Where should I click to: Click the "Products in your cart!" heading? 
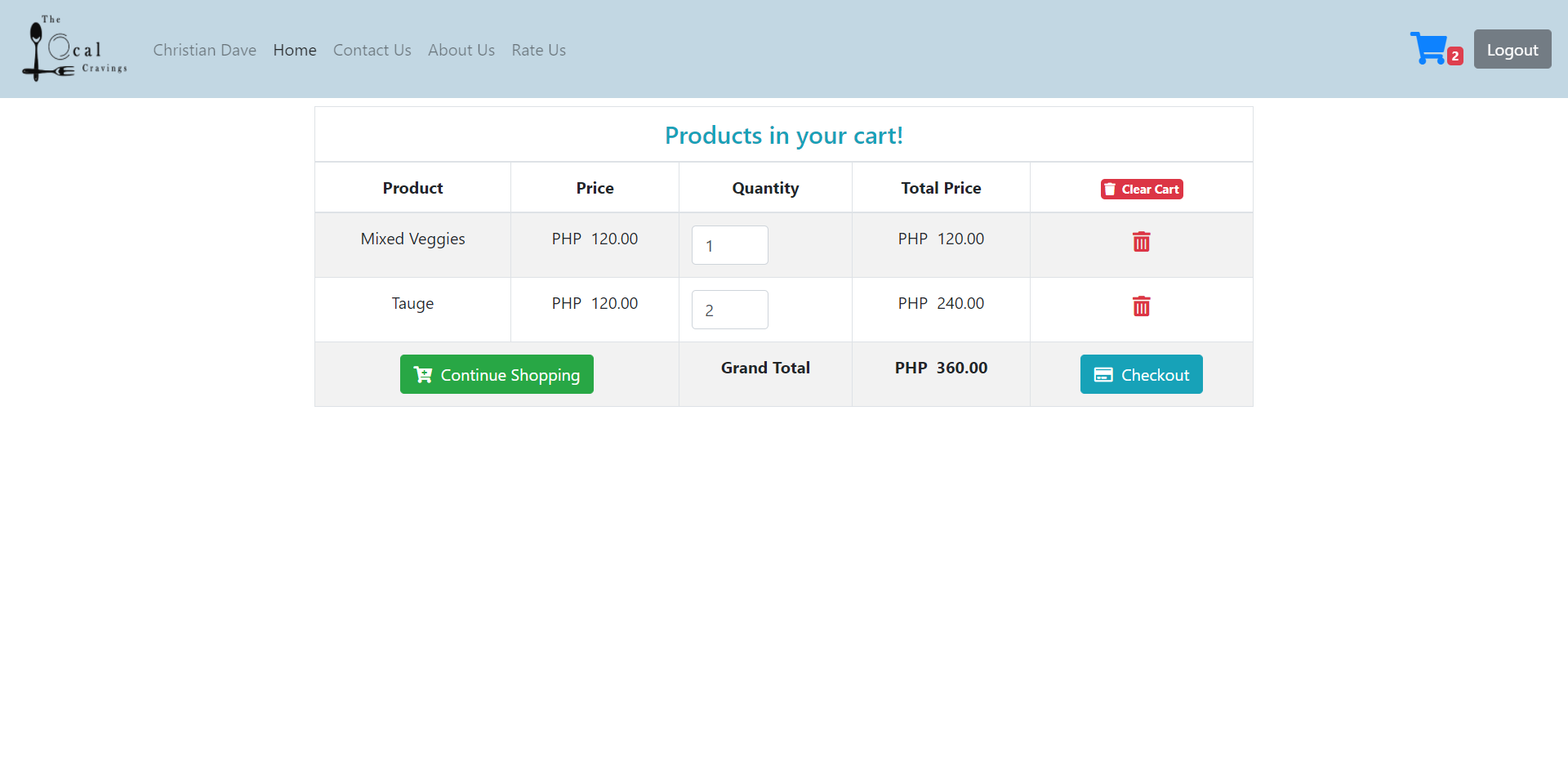(783, 135)
